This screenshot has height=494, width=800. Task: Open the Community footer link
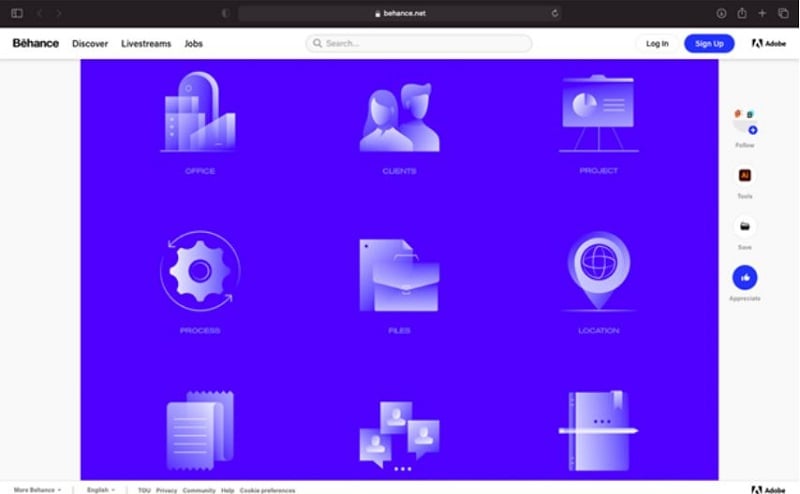[x=199, y=490]
